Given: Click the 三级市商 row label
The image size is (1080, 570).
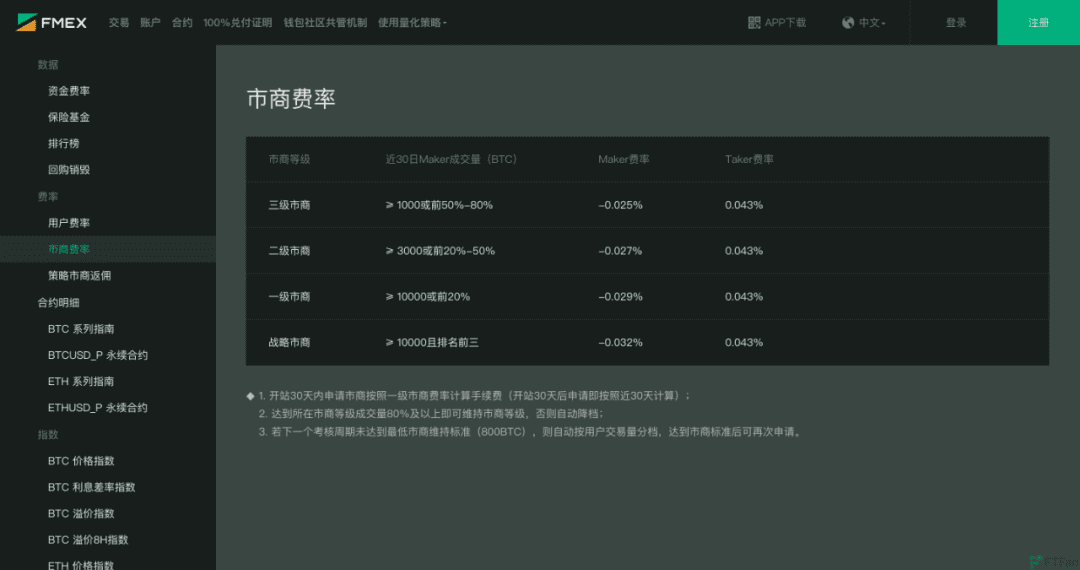Looking at the screenshot, I should pos(289,205).
